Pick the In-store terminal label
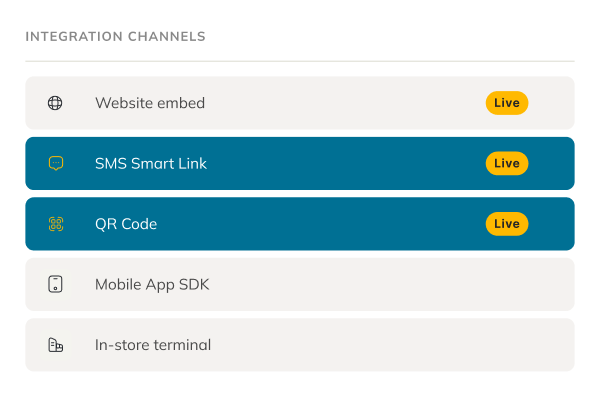 pyautogui.click(x=153, y=345)
